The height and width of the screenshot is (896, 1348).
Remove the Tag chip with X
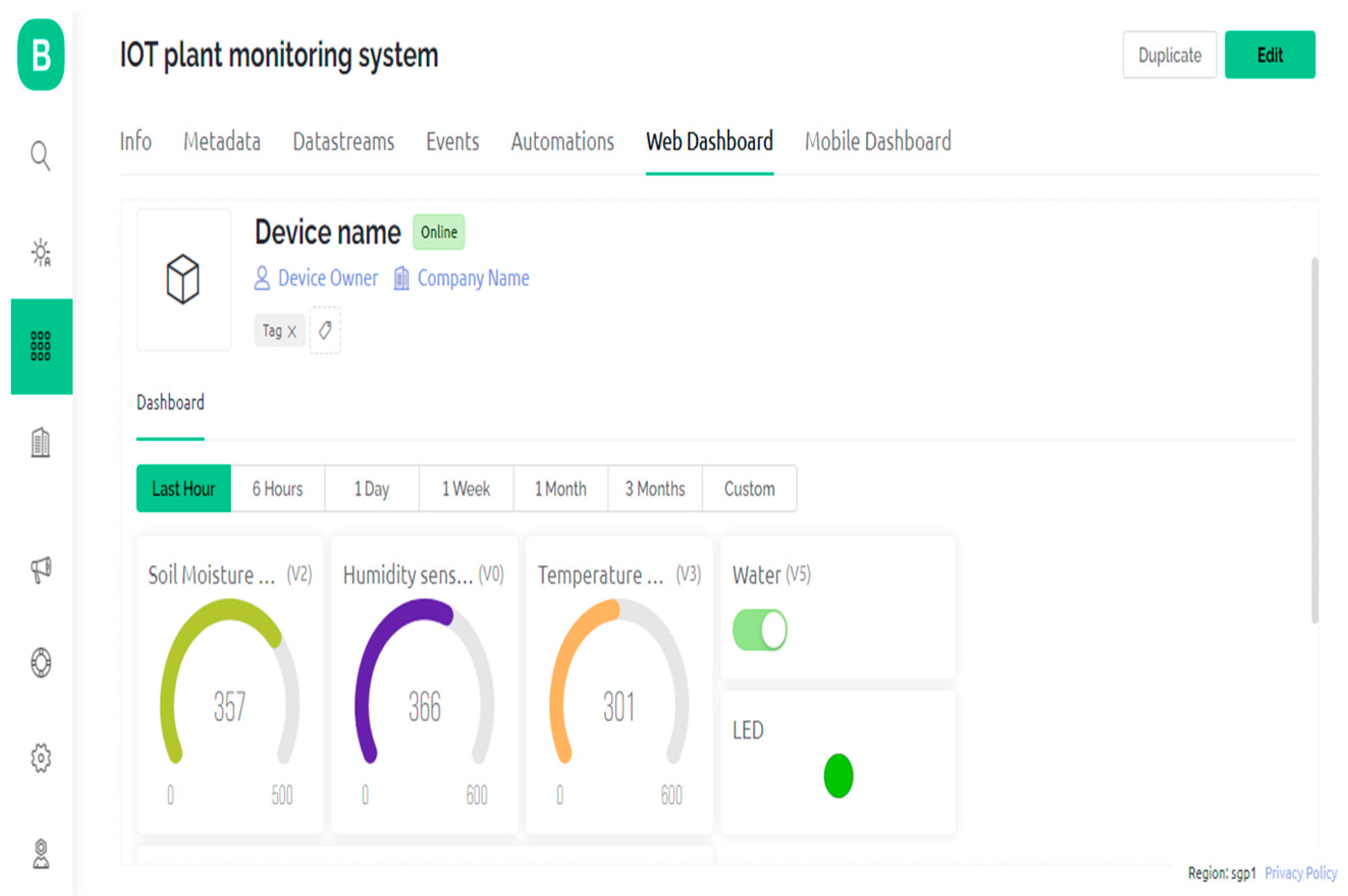pos(292,332)
